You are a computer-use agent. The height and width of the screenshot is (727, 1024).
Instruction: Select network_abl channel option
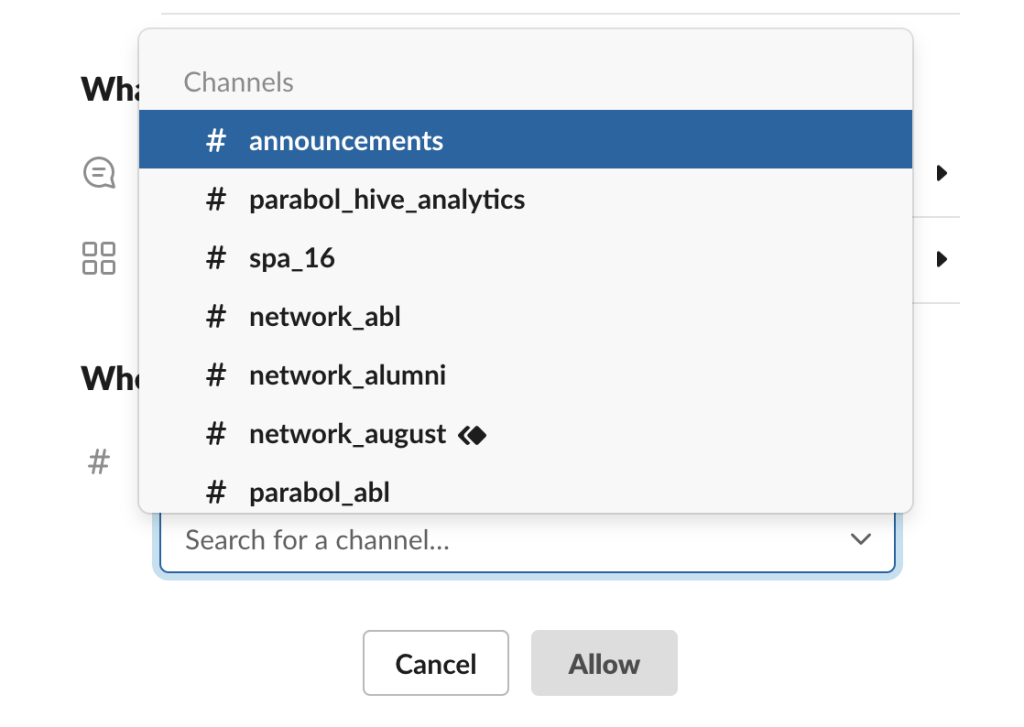[x=325, y=317]
